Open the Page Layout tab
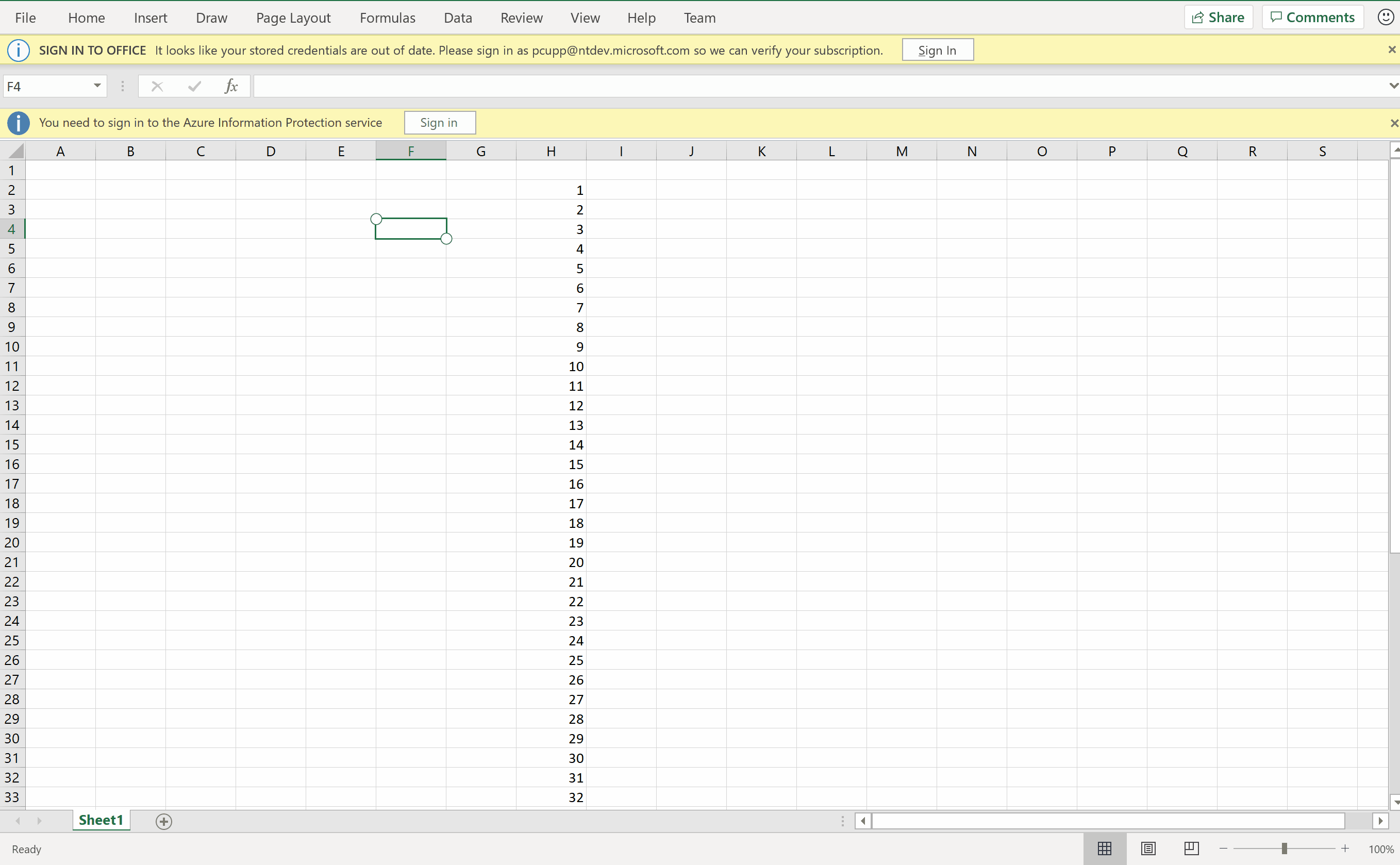1400x865 pixels. click(x=293, y=18)
